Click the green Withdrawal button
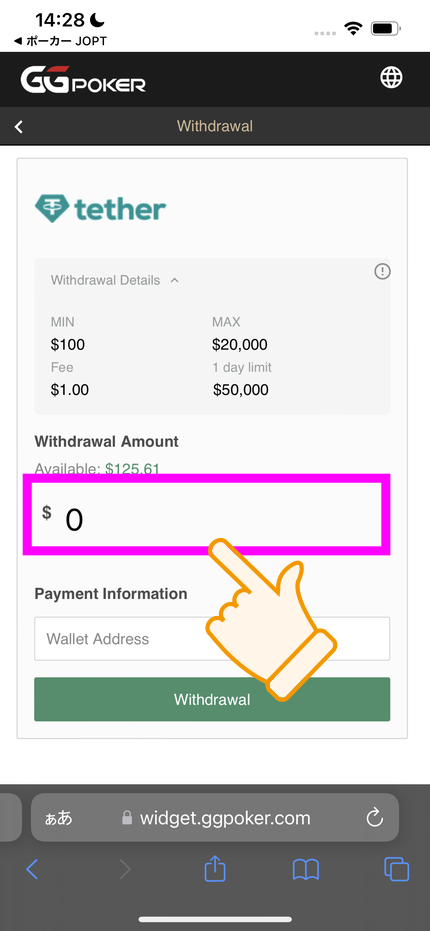 pos(212,699)
